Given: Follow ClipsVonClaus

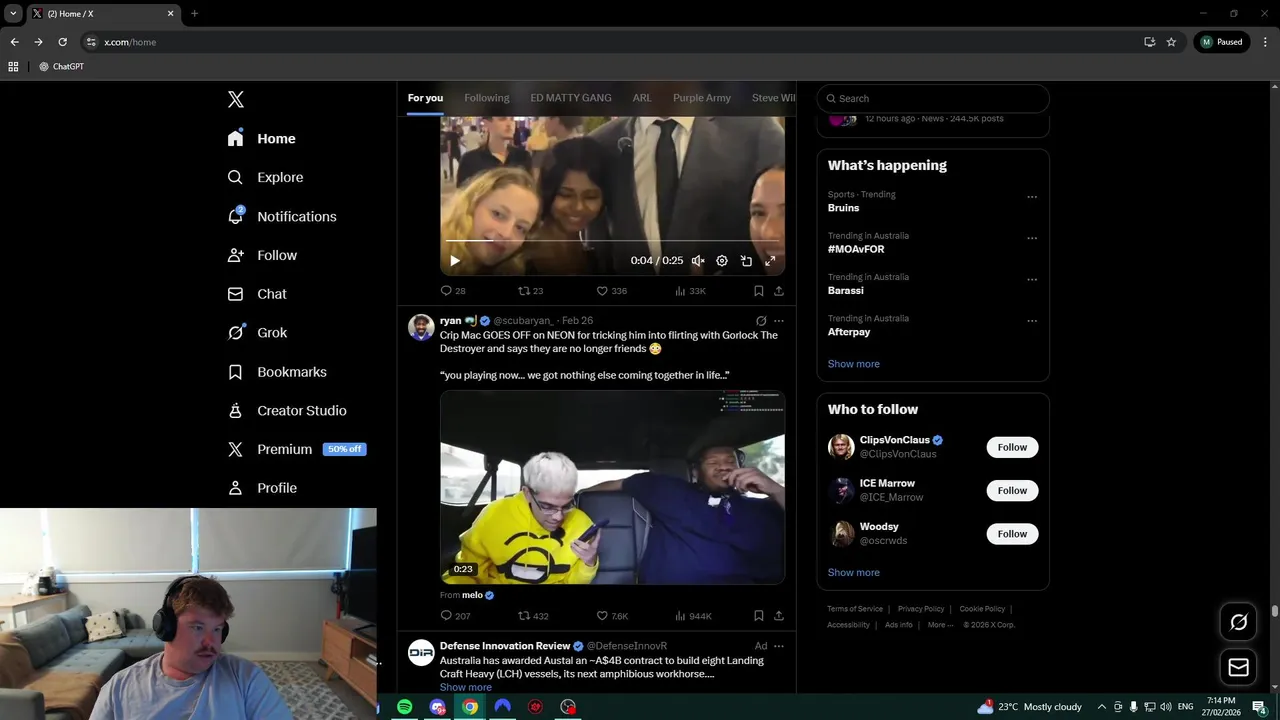Looking at the screenshot, I should click(x=1012, y=447).
